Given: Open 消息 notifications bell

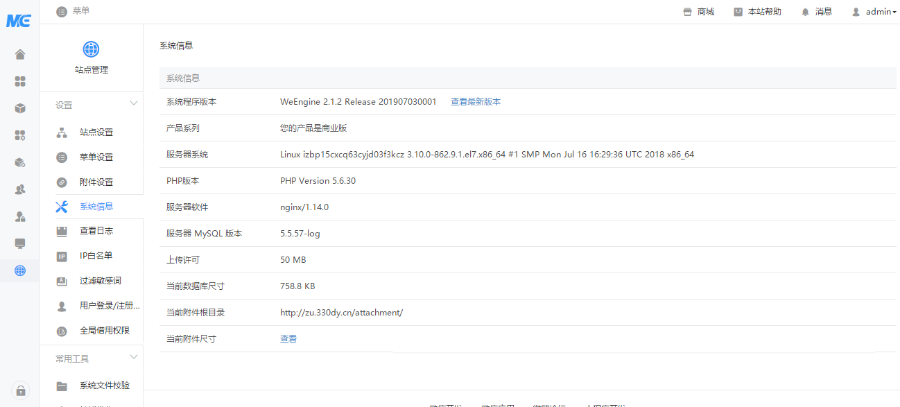Looking at the screenshot, I should 816,12.
